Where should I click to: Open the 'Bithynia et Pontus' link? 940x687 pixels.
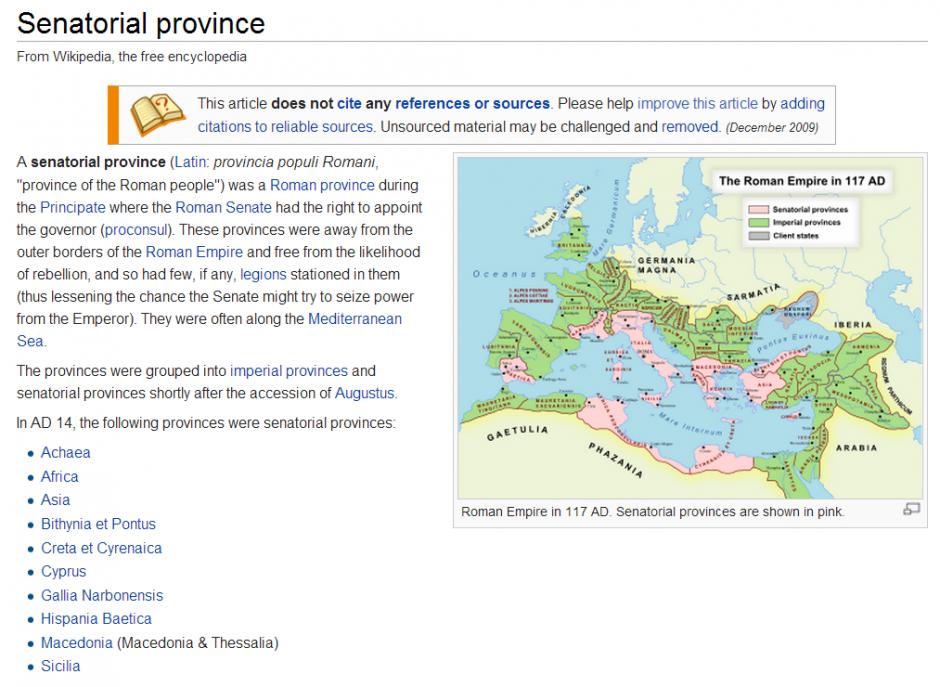[98, 524]
